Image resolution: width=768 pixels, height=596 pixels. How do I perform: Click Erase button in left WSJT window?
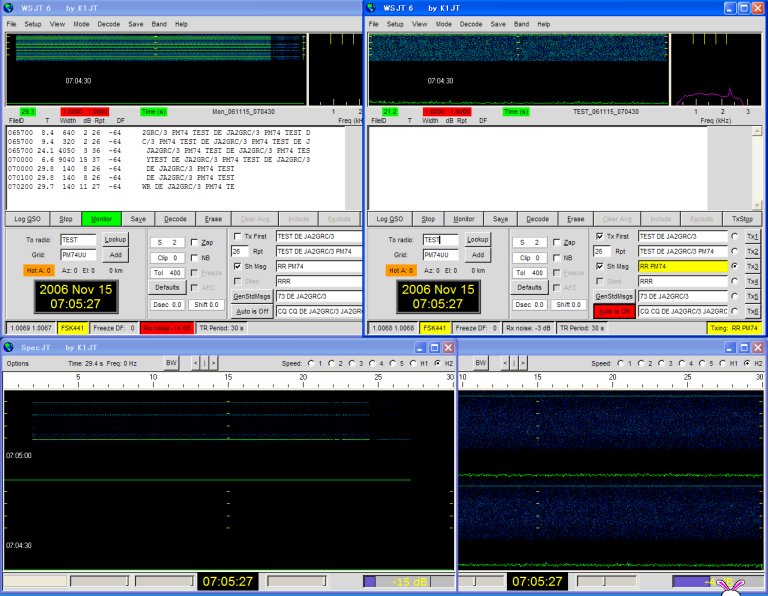pyautogui.click(x=213, y=219)
